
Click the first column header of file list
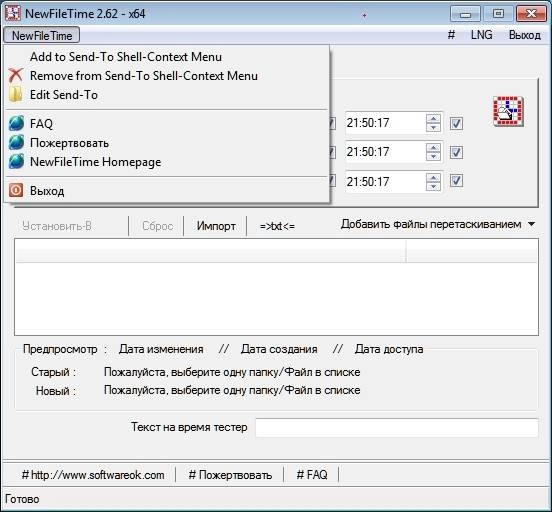pyautogui.click(x=211, y=251)
